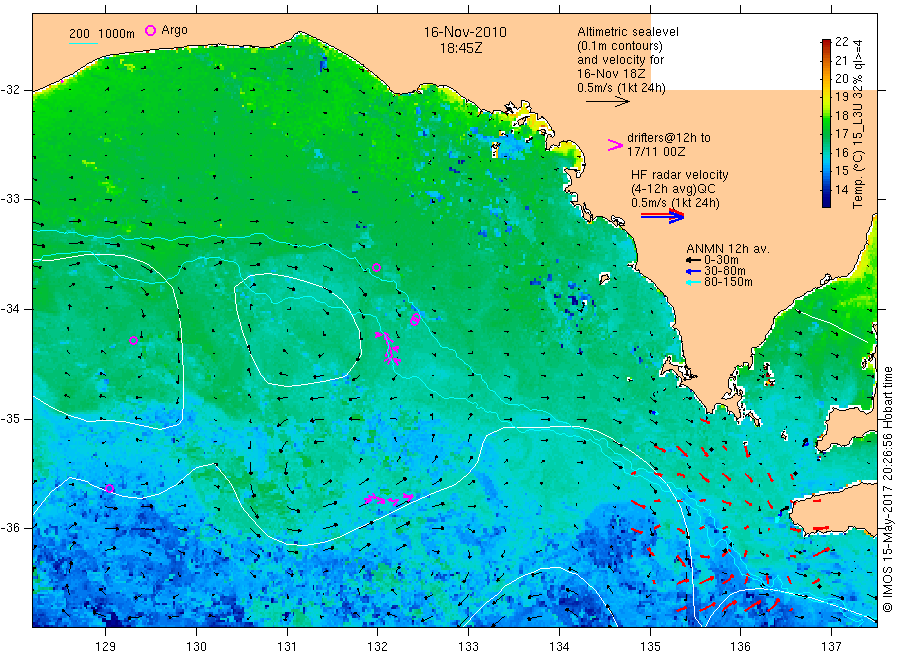This screenshot has height=660, width=900.
Task: Click latitude axis label -35
Action: click(10, 418)
